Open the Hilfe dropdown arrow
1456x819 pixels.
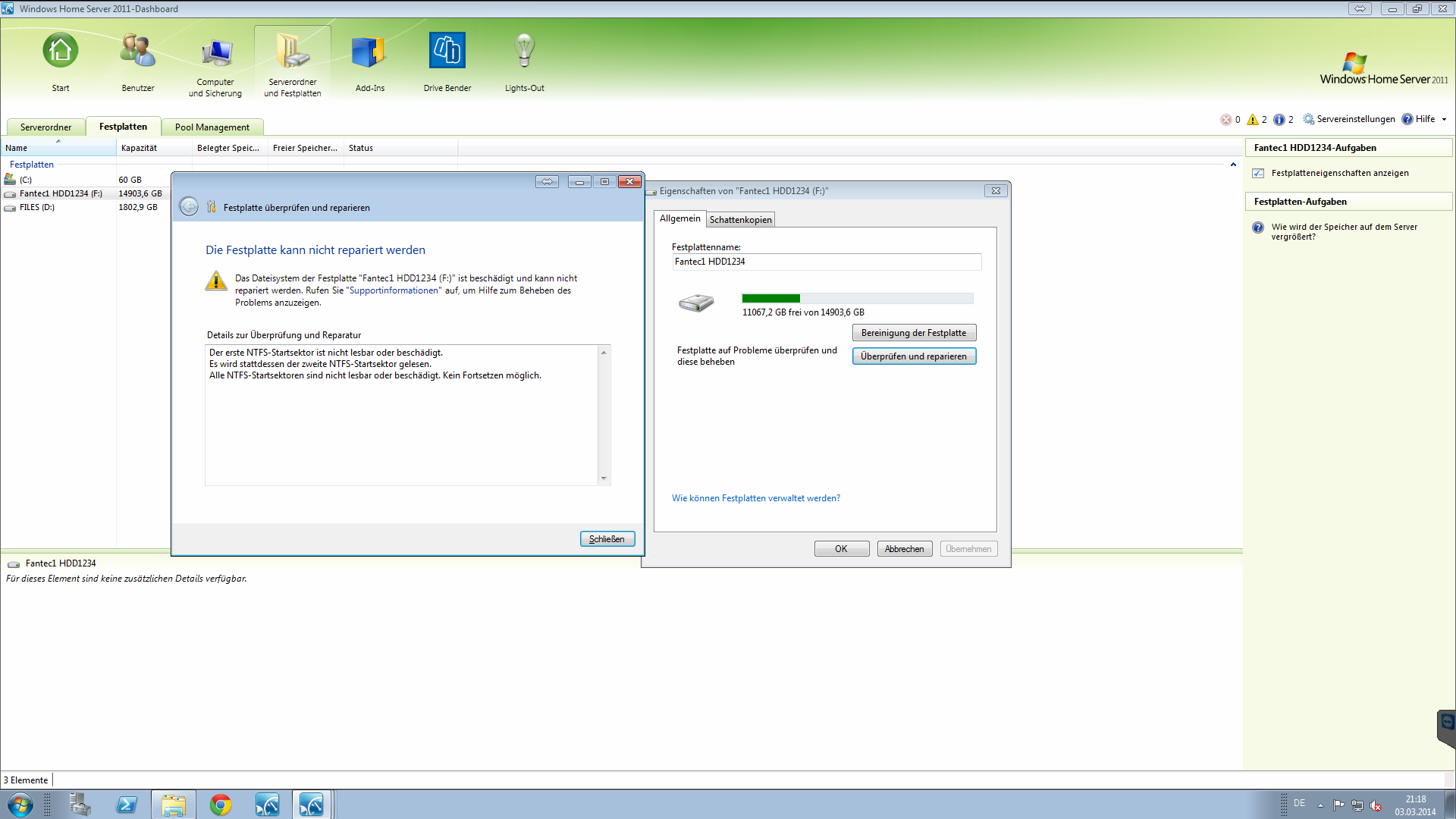pyautogui.click(x=1444, y=119)
